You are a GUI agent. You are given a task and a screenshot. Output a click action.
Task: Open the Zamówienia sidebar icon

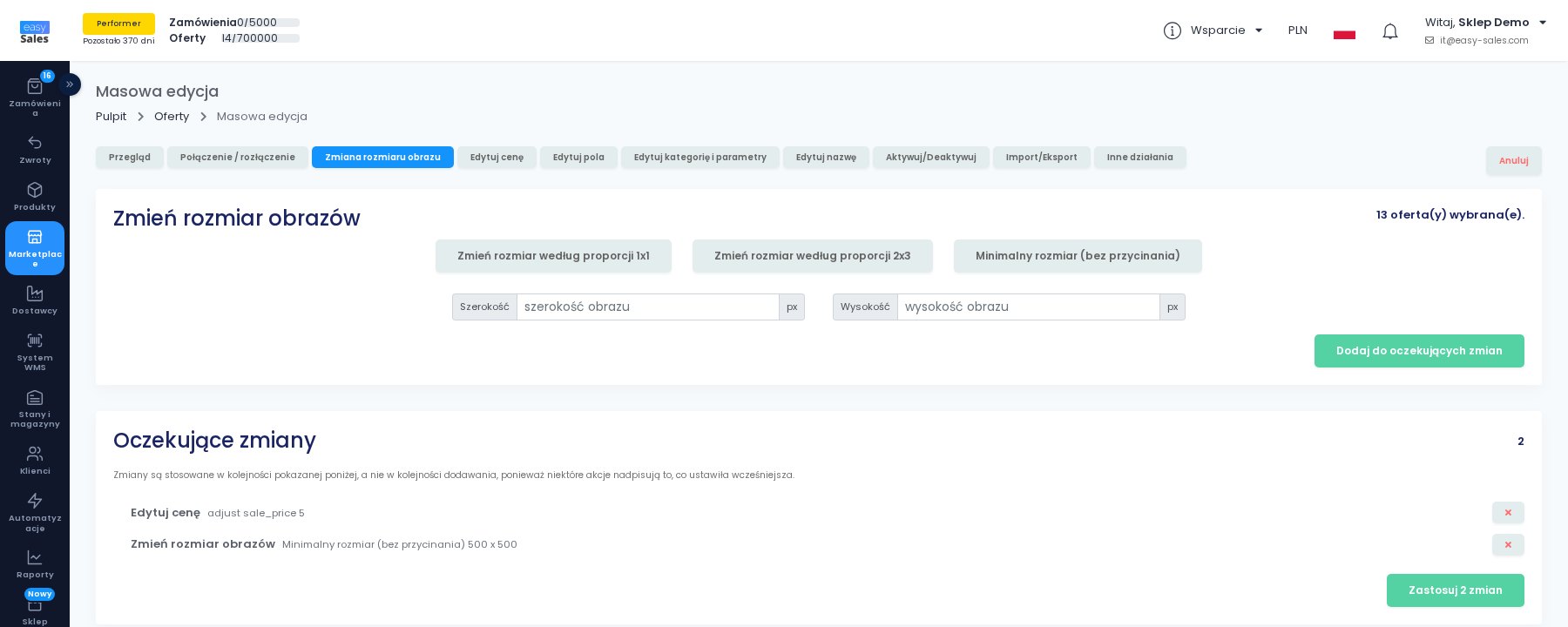(35, 86)
